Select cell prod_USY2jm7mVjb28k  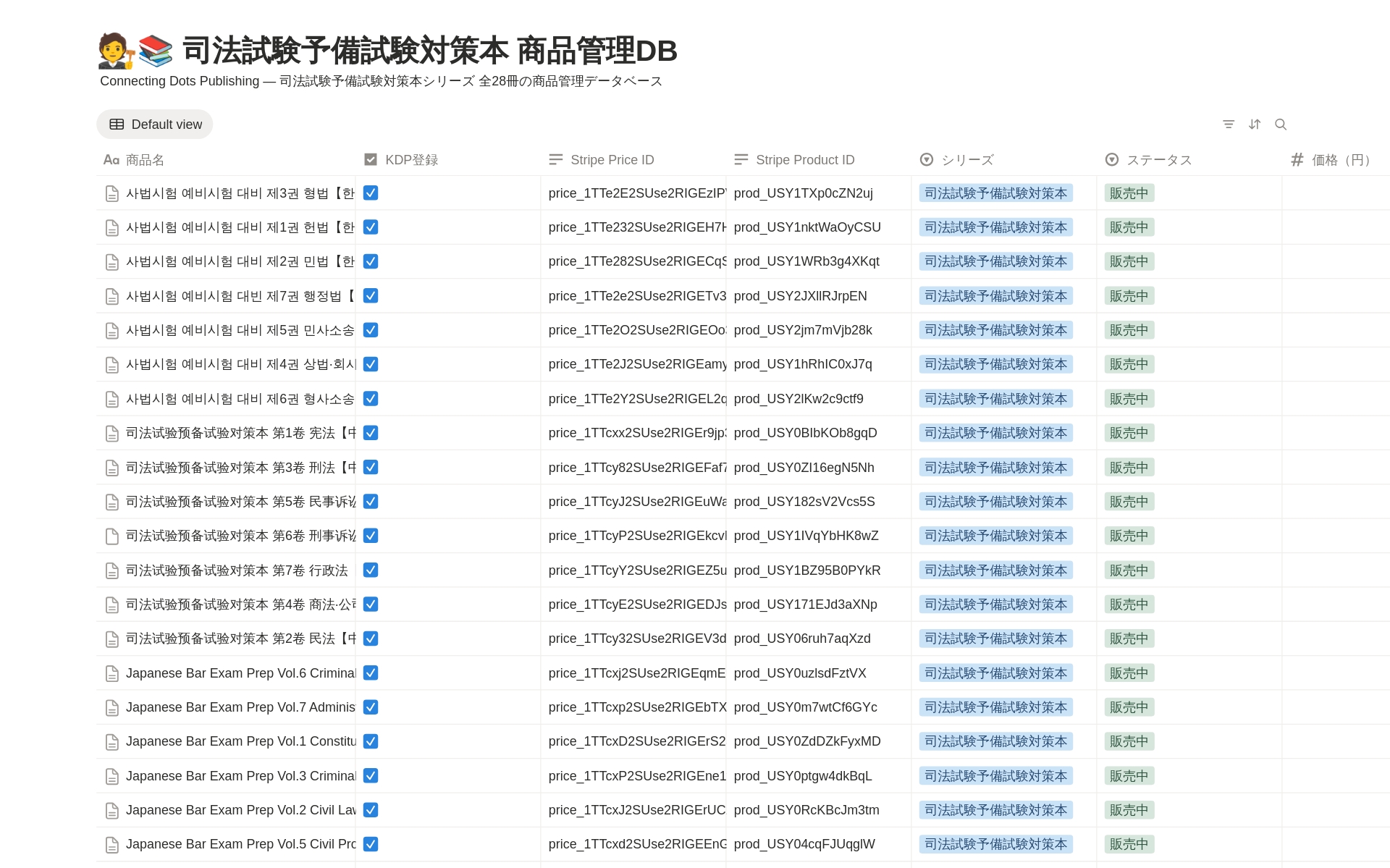(819, 330)
